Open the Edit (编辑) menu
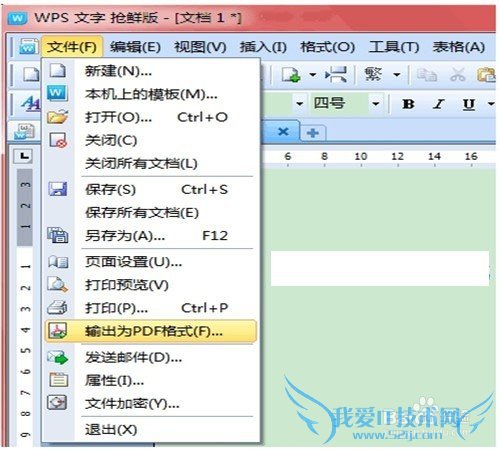 (135, 47)
